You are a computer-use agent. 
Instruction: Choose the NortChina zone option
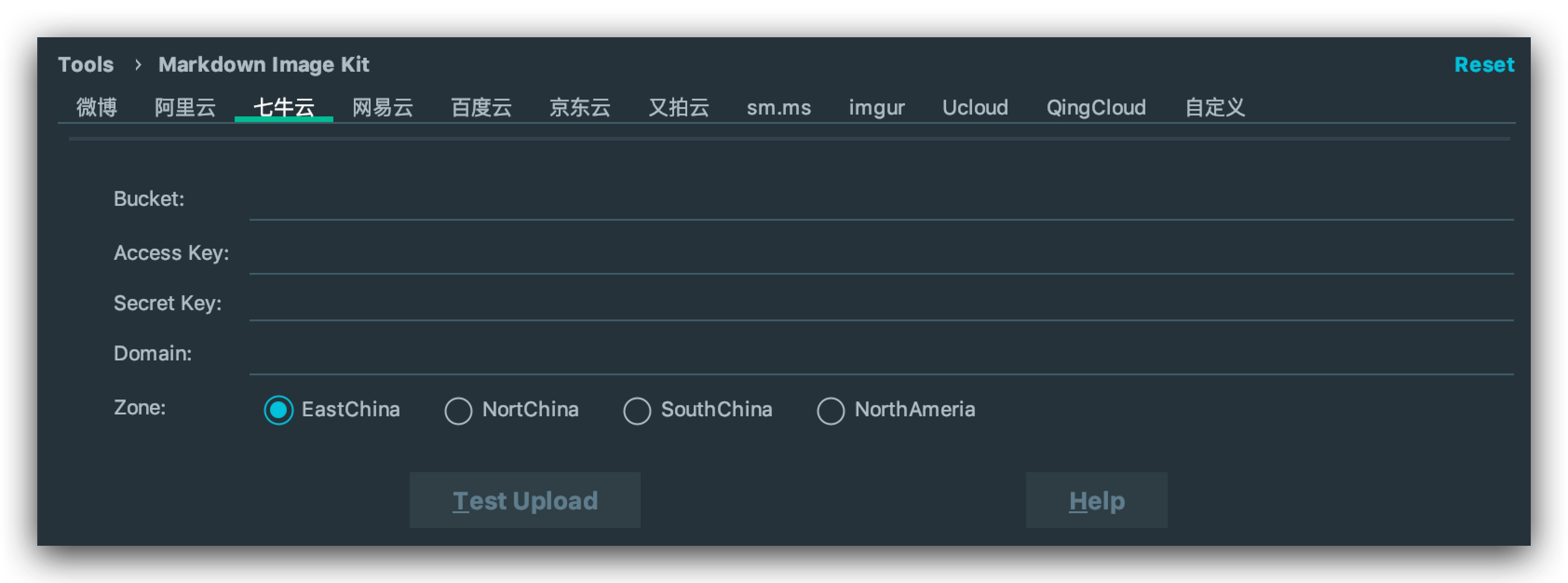coord(459,411)
